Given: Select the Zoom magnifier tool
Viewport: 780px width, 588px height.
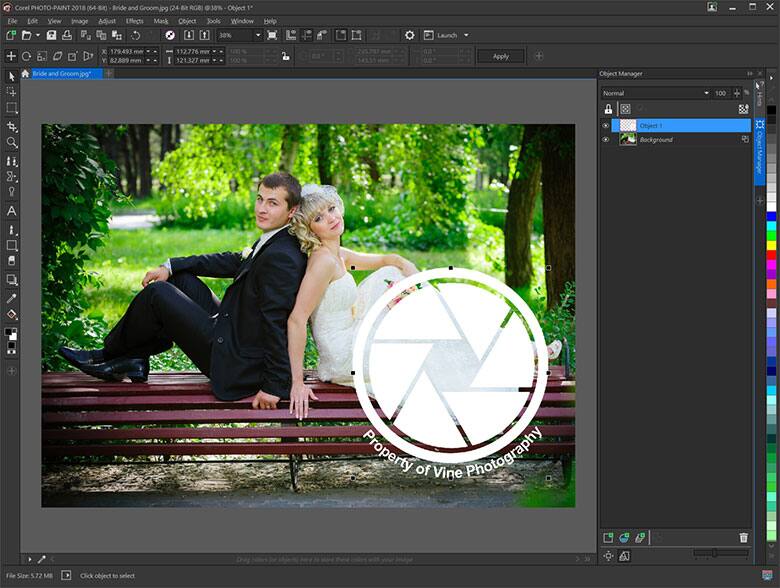Looking at the screenshot, I should pos(12,143).
